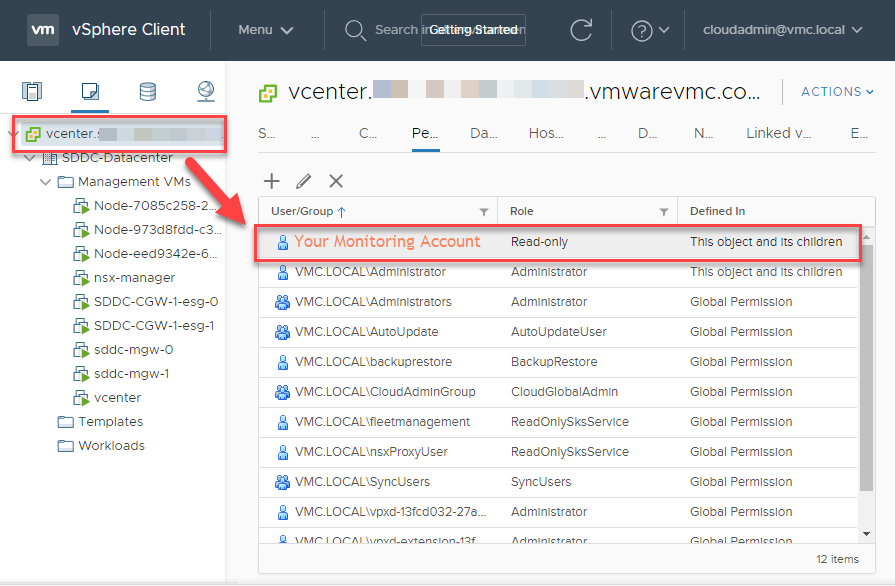The height and width of the screenshot is (586, 895).
Task: Sort by the User/Group column header
Action: click(302, 212)
